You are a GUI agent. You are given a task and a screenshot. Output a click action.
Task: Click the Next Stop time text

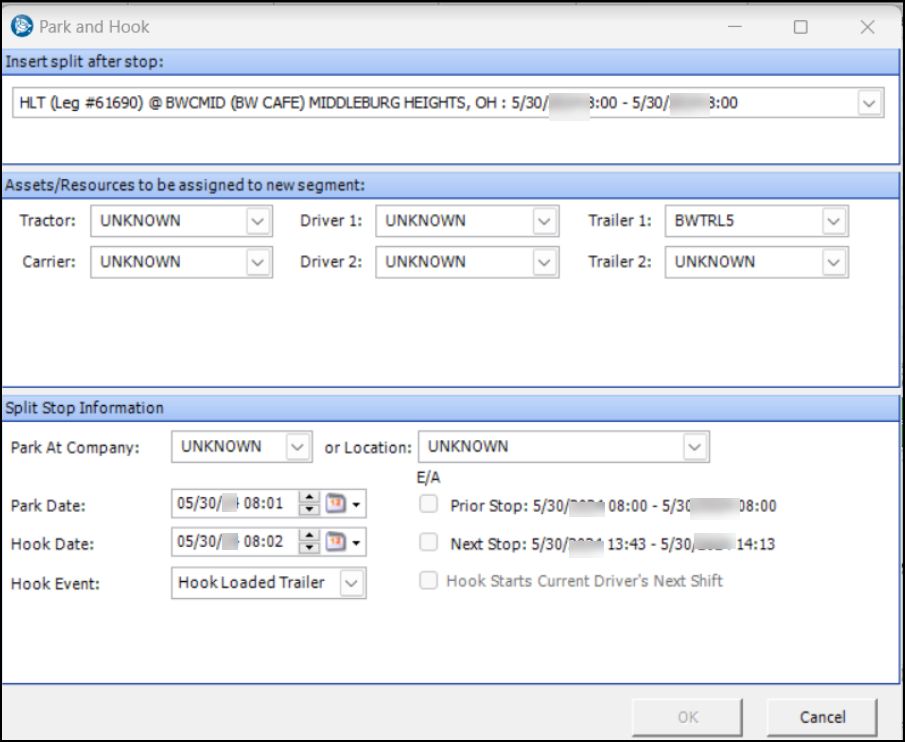[612, 544]
